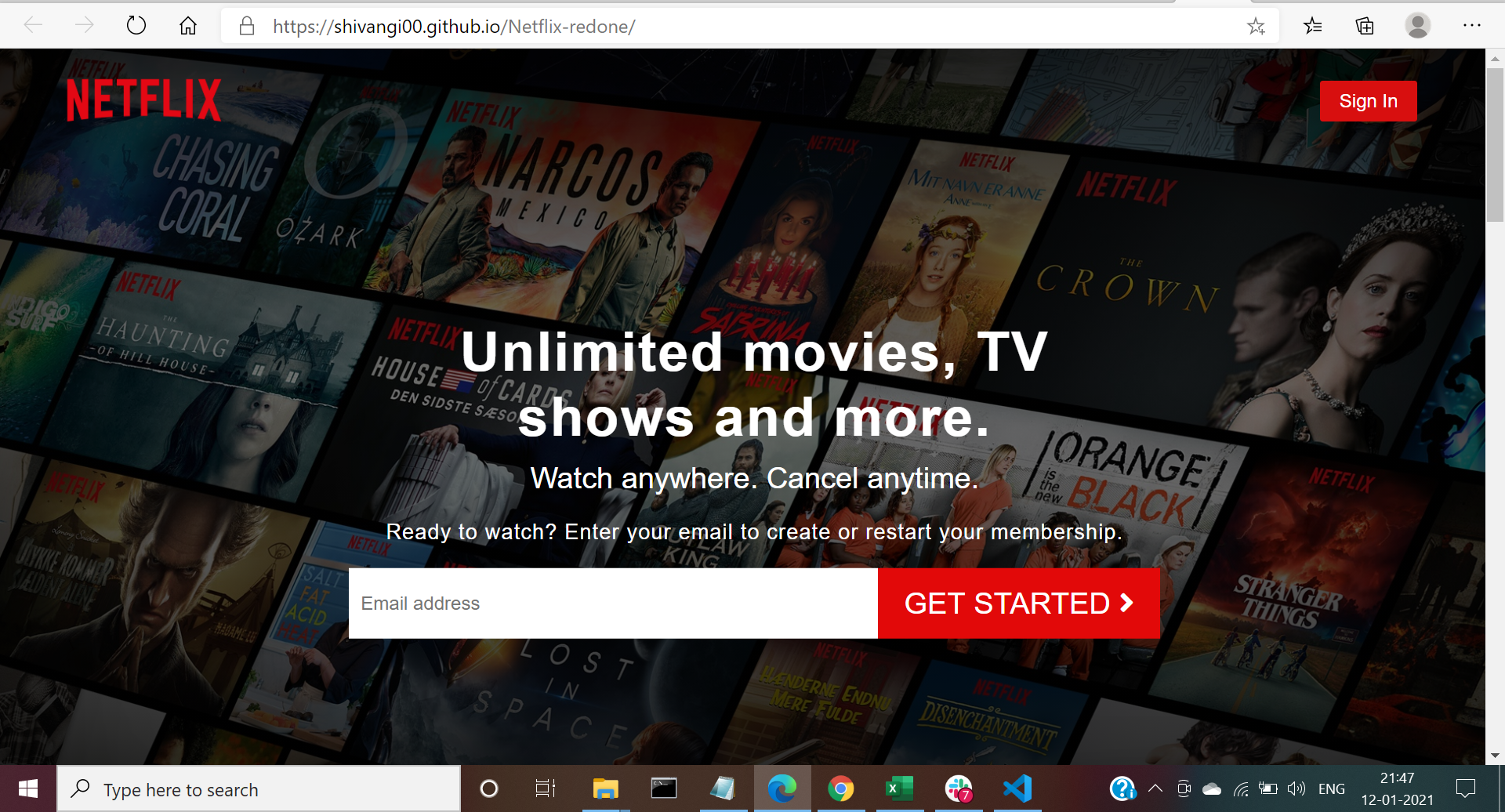The width and height of the screenshot is (1505, 812).
Task: Open the Get Help tray icon
Action: (x=1122, y=788)
